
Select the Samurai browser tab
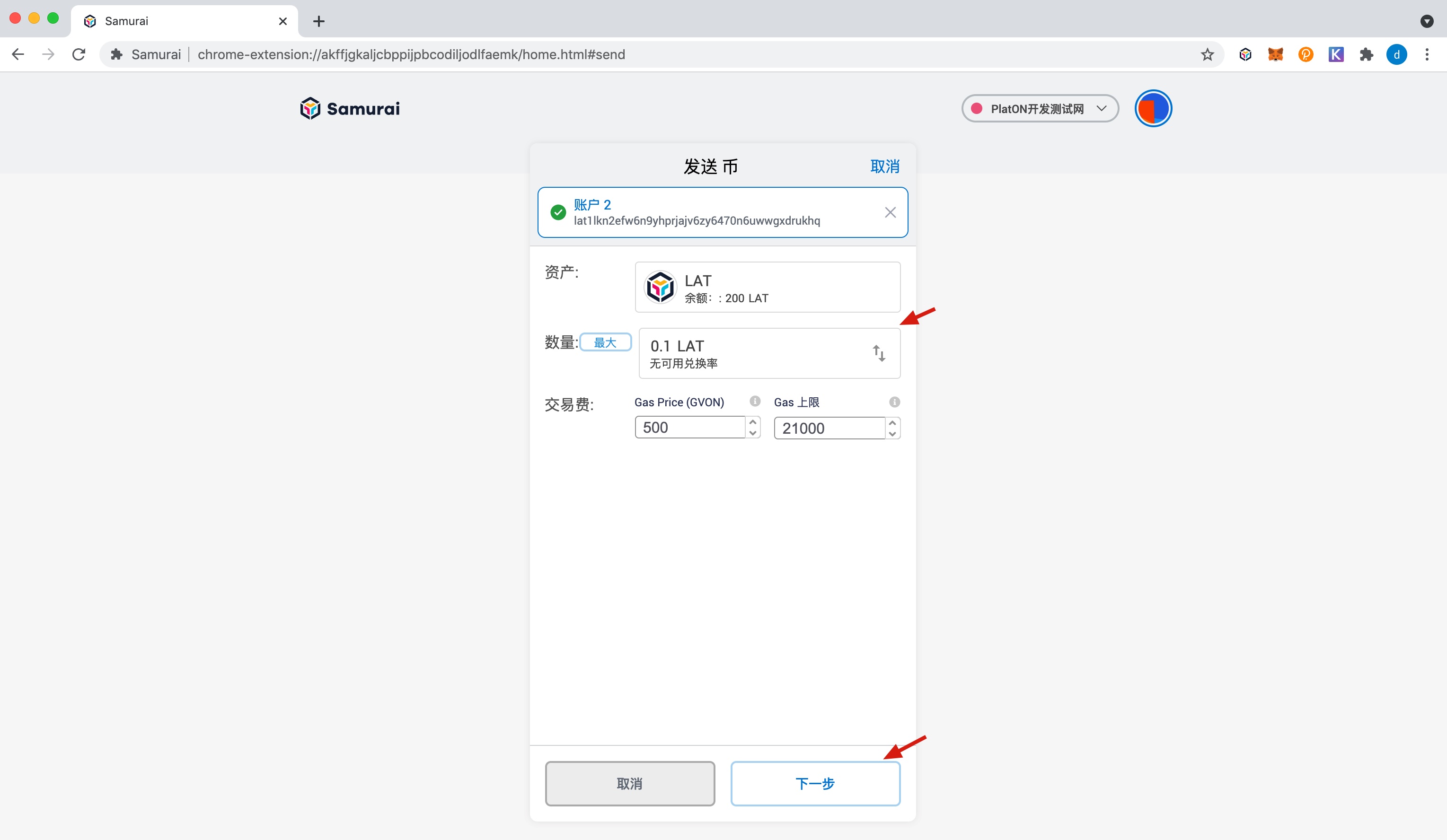pos(184,21)
